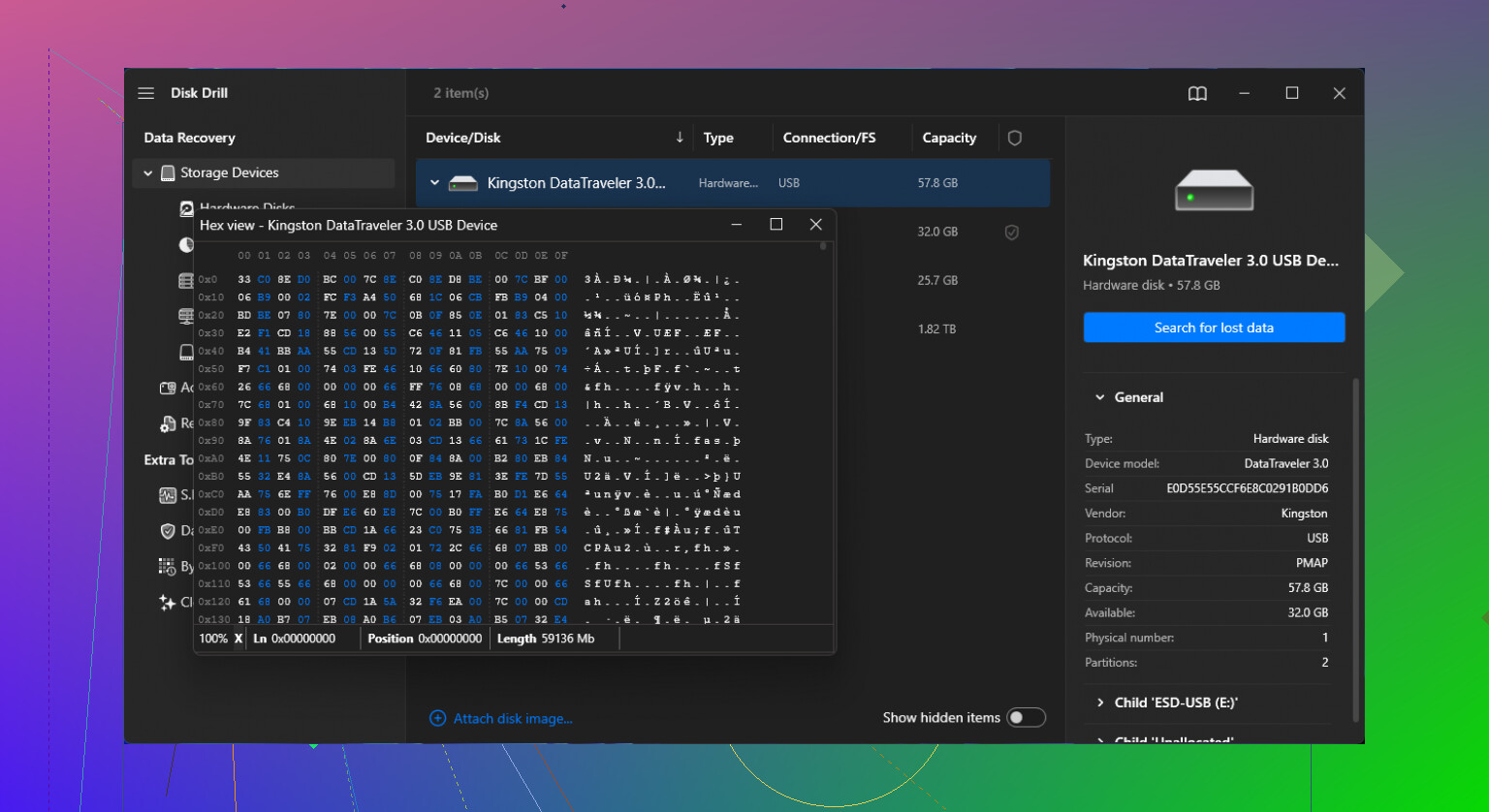Click the Clean Up sparkle icon in sidebar
Screen dimensions: 1489x812
tap(168, 603)
